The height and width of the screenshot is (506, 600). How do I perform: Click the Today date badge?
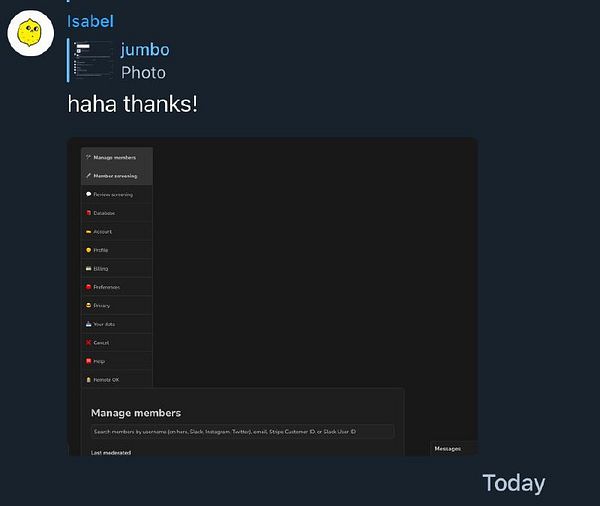pyautogui.click(x=514, y=483)
